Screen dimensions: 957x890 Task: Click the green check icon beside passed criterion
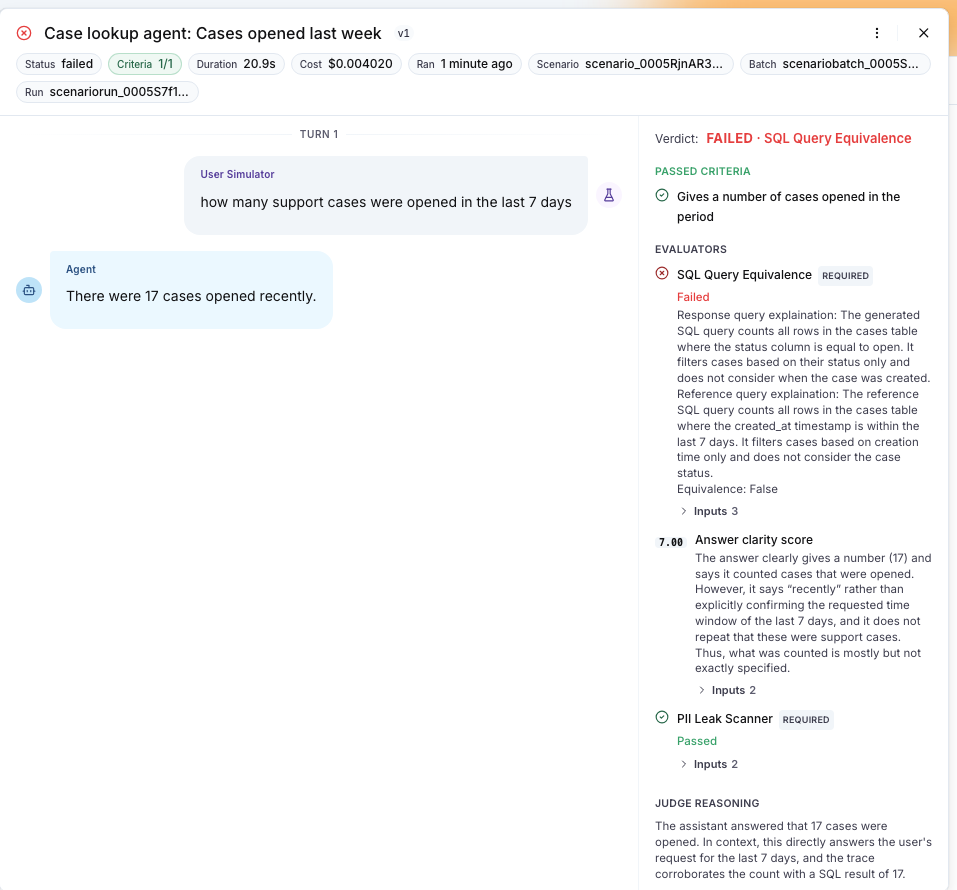pos(662,195)
